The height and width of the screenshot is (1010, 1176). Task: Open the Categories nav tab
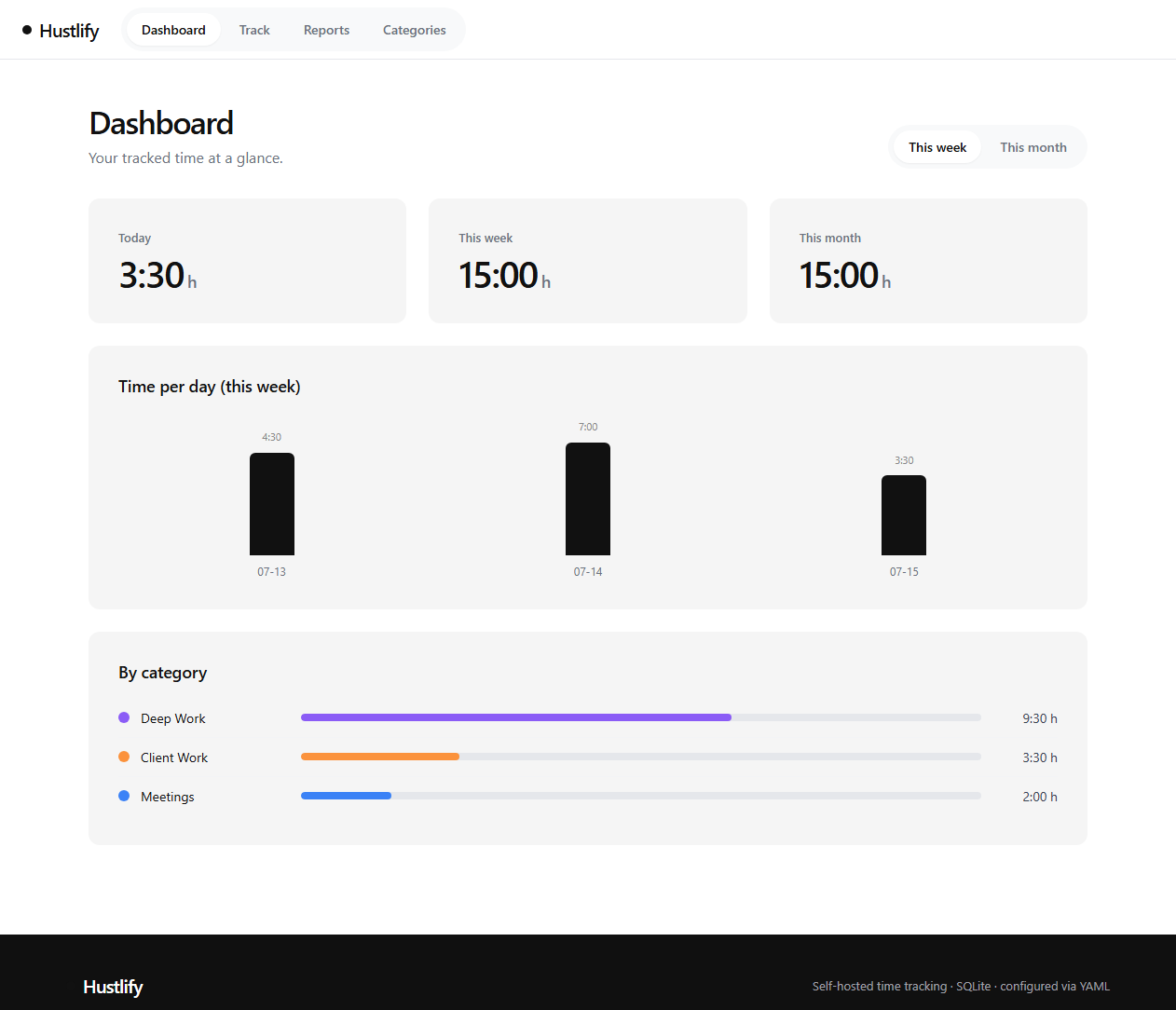415,30
